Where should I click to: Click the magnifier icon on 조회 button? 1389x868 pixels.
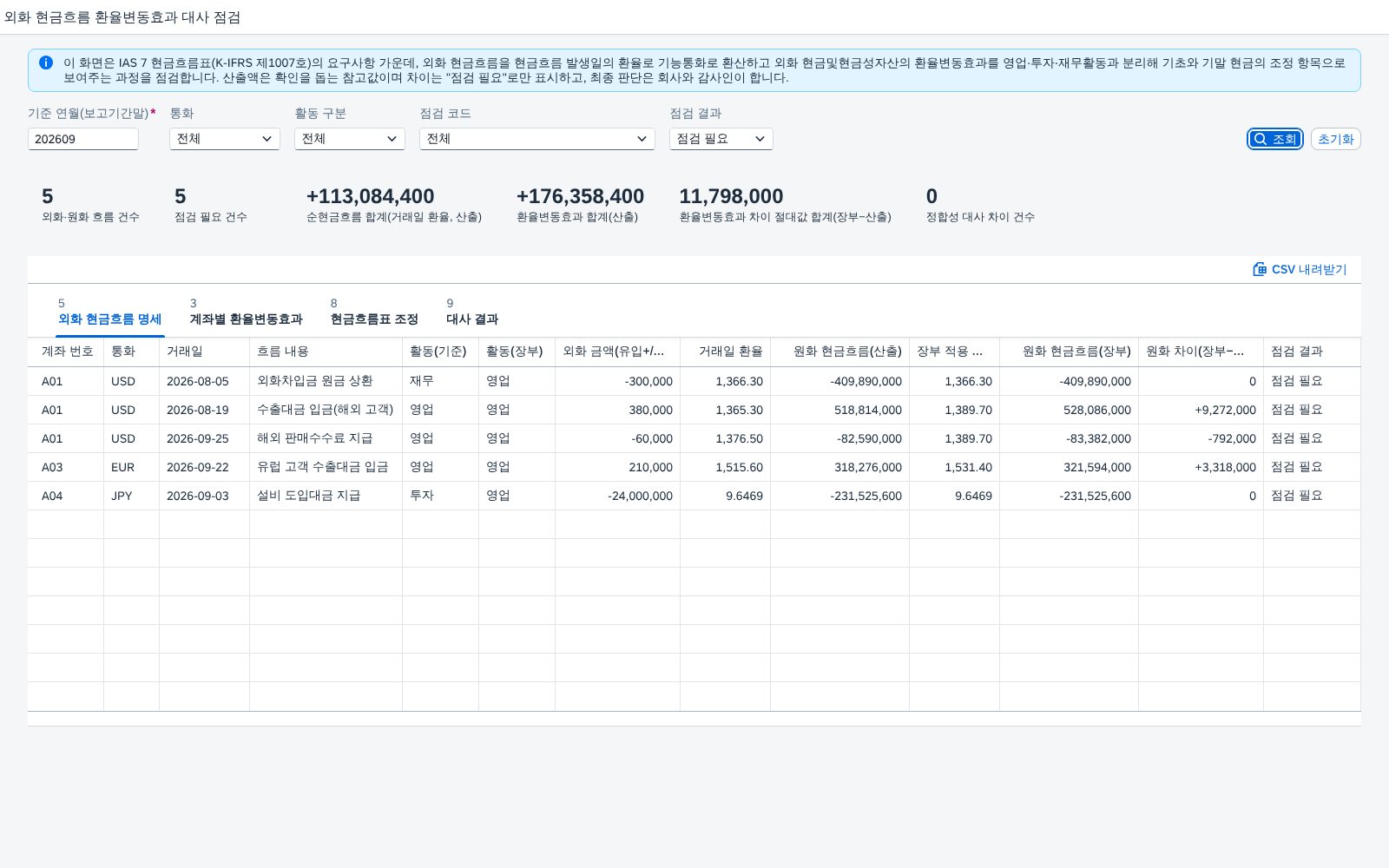click(1261, 139)
